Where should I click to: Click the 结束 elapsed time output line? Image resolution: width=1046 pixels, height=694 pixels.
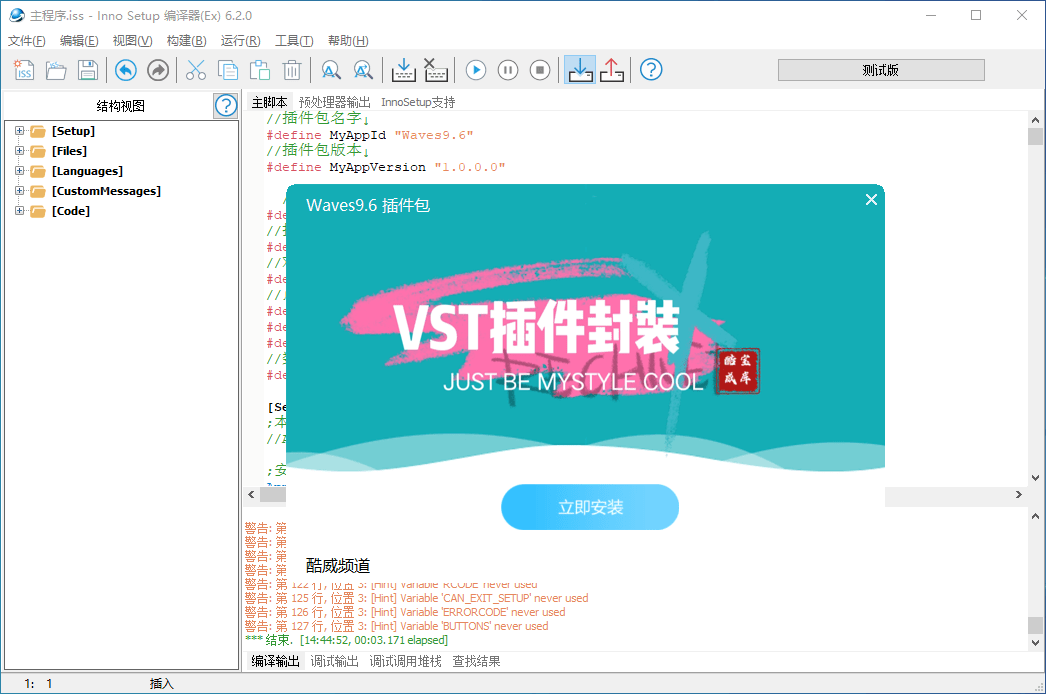tap(346, 640)
